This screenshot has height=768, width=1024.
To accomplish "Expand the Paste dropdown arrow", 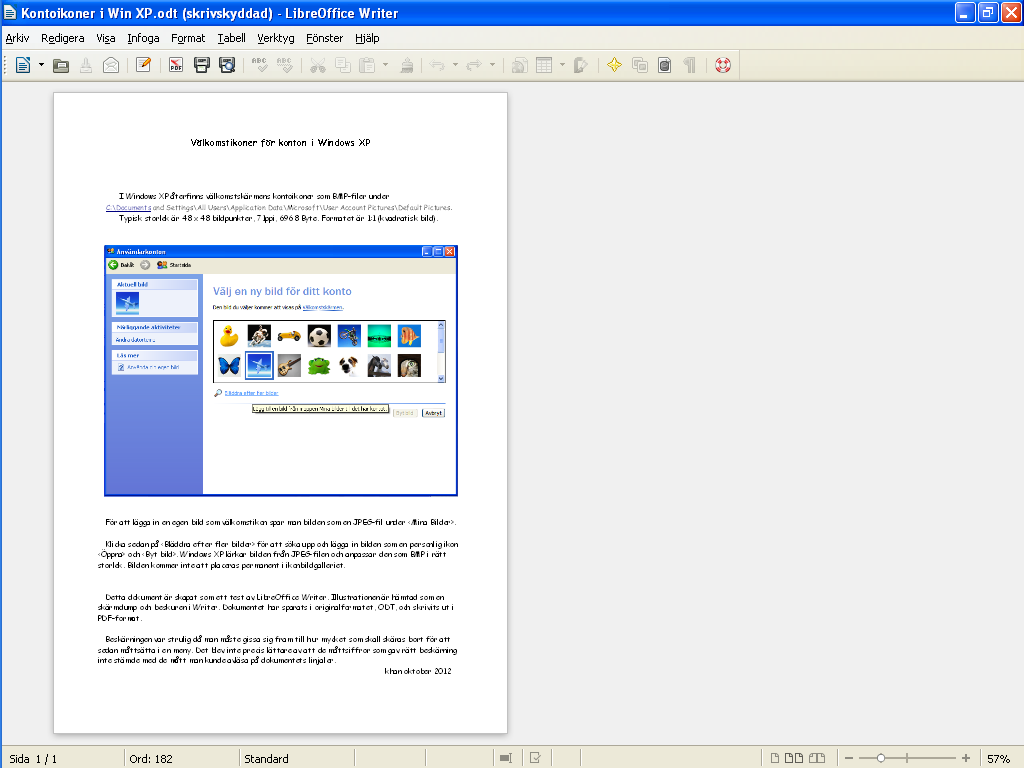I will pos(385,65).
